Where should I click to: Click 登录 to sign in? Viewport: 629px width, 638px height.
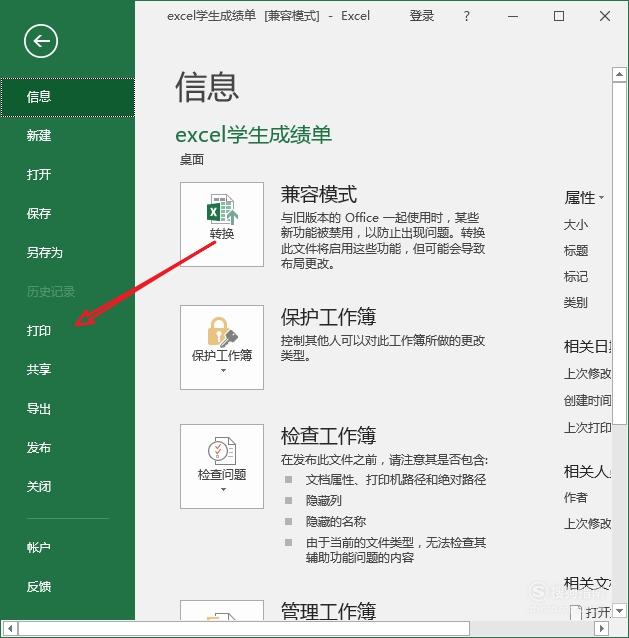tap(422, 16)
